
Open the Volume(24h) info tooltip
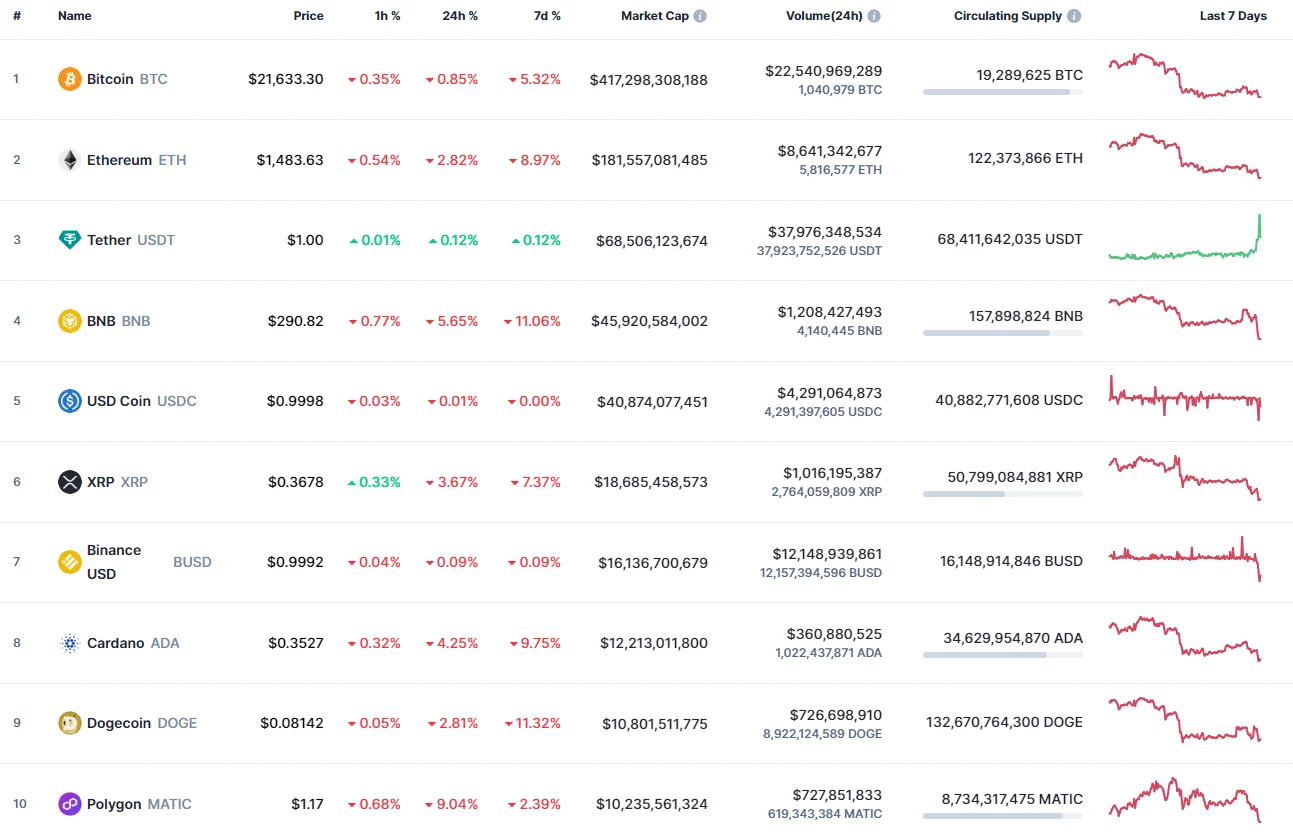click(x=875, y=16)
